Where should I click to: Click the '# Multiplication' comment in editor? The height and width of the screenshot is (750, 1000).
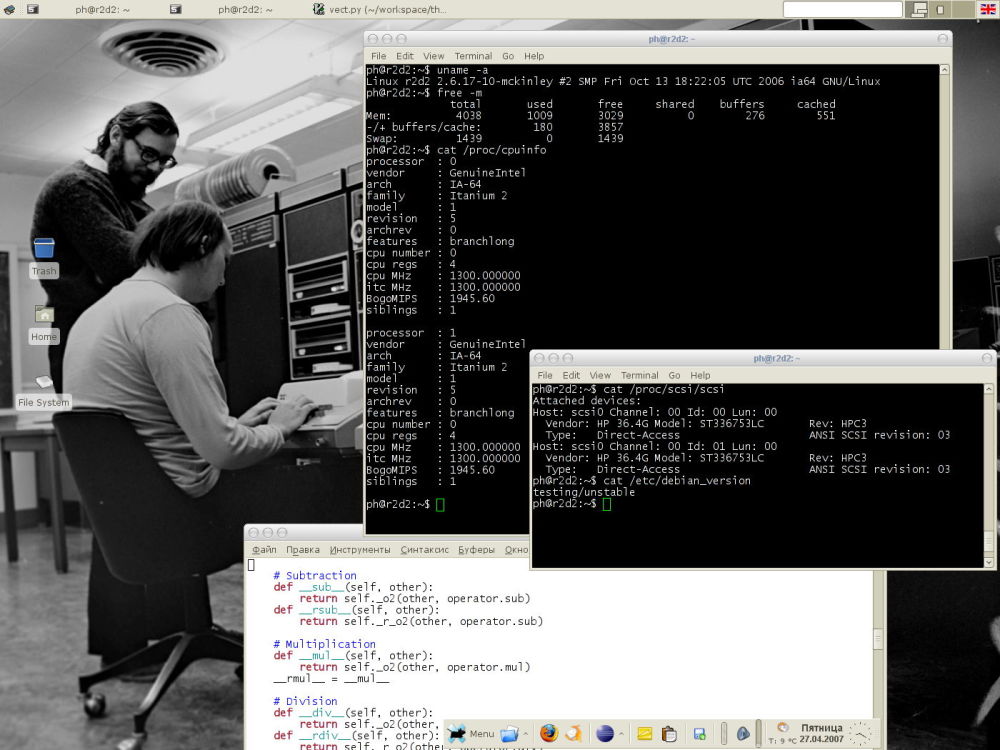tap(325, 644)
